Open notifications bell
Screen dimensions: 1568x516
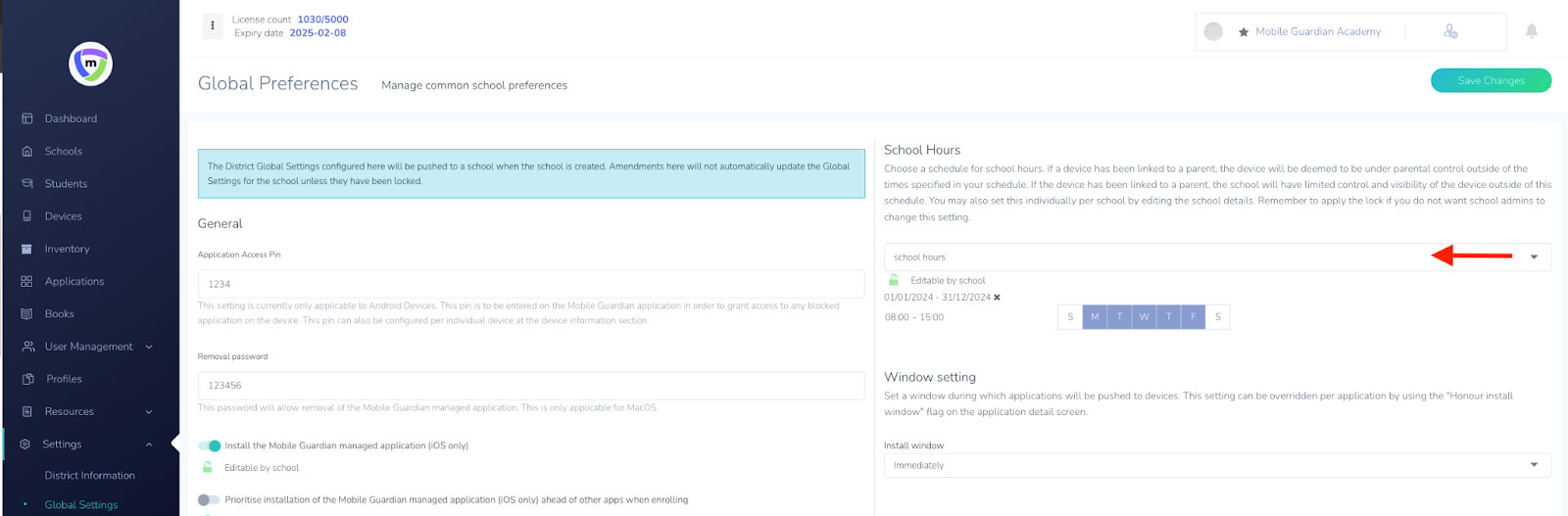pyautogui.click(x=1531, y=31)
